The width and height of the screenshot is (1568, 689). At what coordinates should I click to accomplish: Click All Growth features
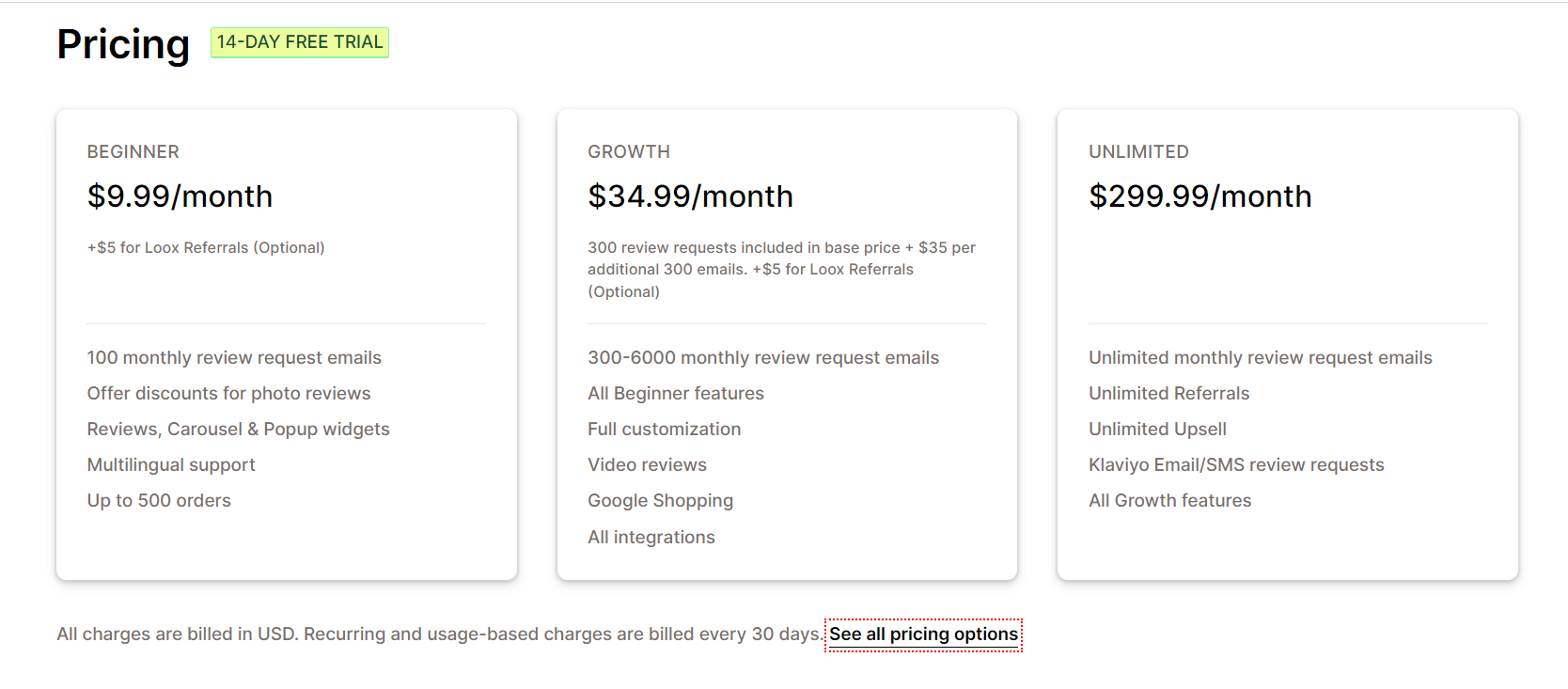1169,501
